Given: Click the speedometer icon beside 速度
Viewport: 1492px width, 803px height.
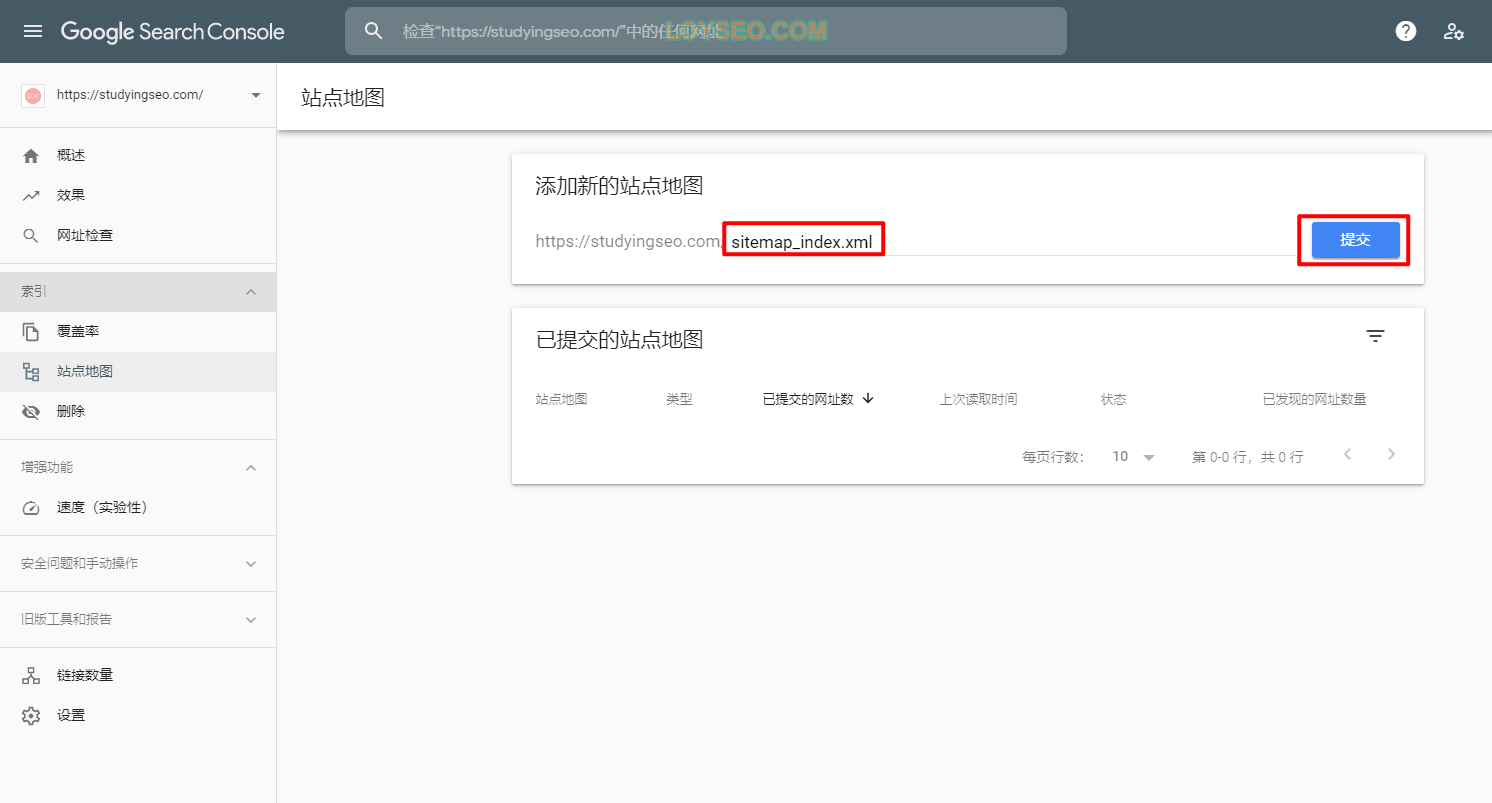Looking at the screenshot, I should point(31,508).
